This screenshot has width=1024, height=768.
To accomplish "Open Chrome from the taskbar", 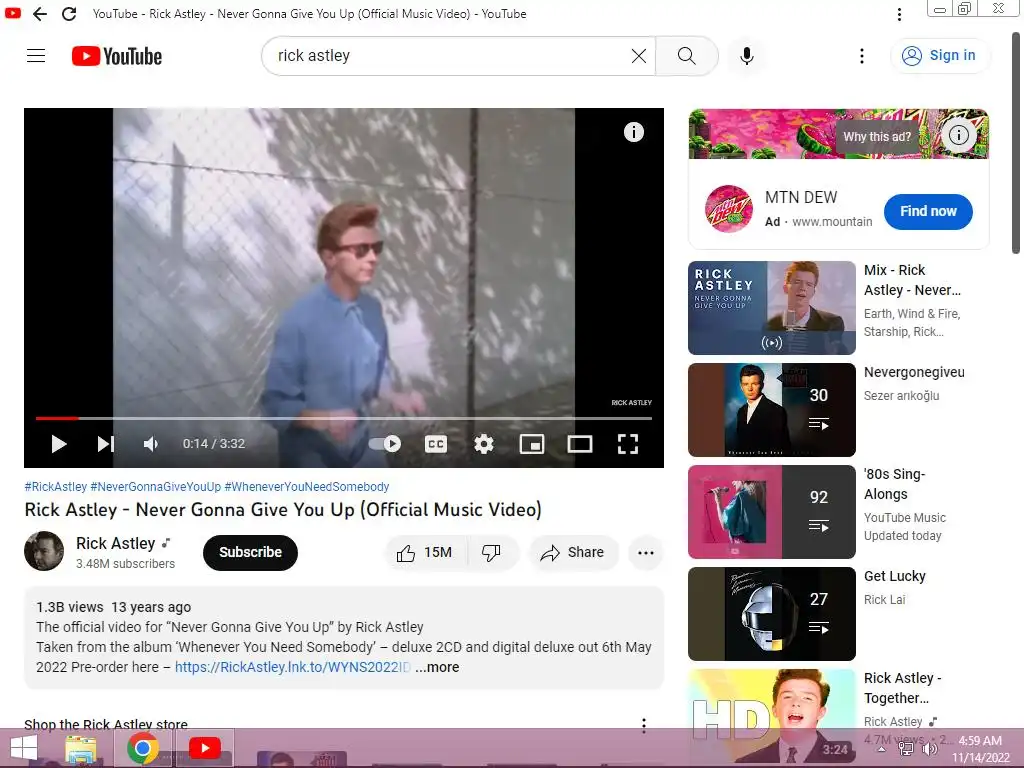I will click(x=142, y=748).
